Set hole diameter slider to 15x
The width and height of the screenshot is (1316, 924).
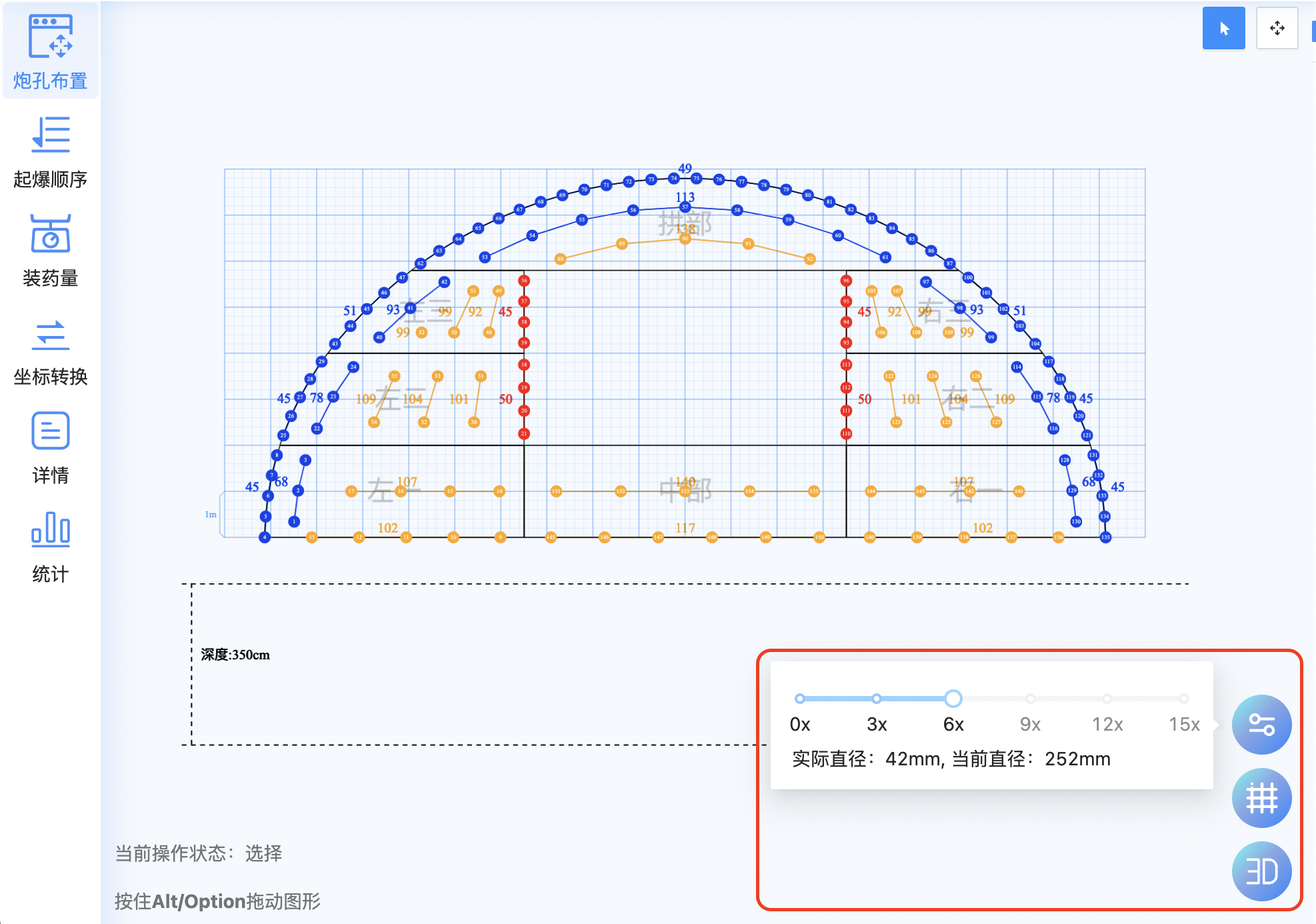click(x=1184, y=699)
